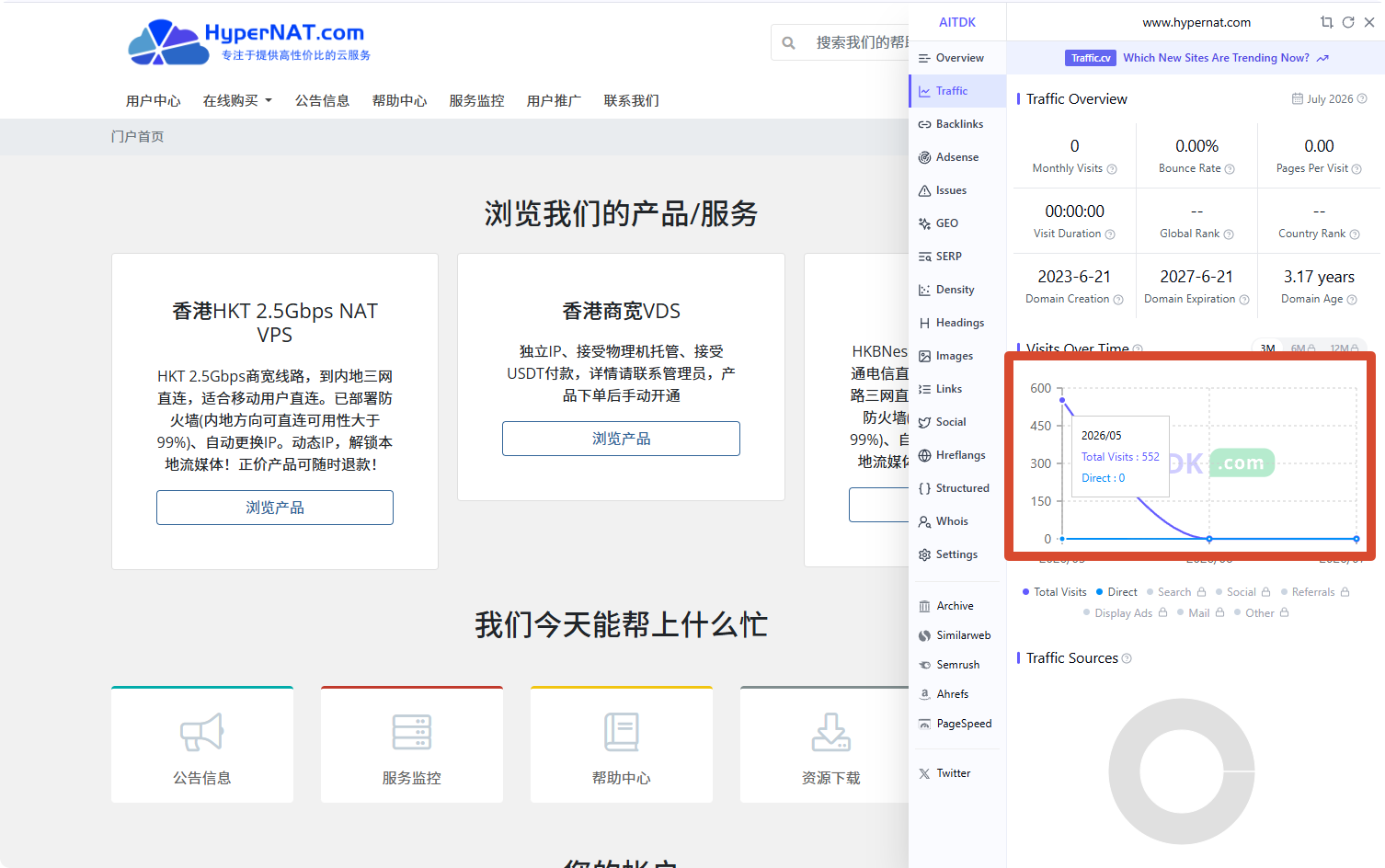
Task: Toggle the Total Visits legend series
Action: click(x=1055, y=592)
